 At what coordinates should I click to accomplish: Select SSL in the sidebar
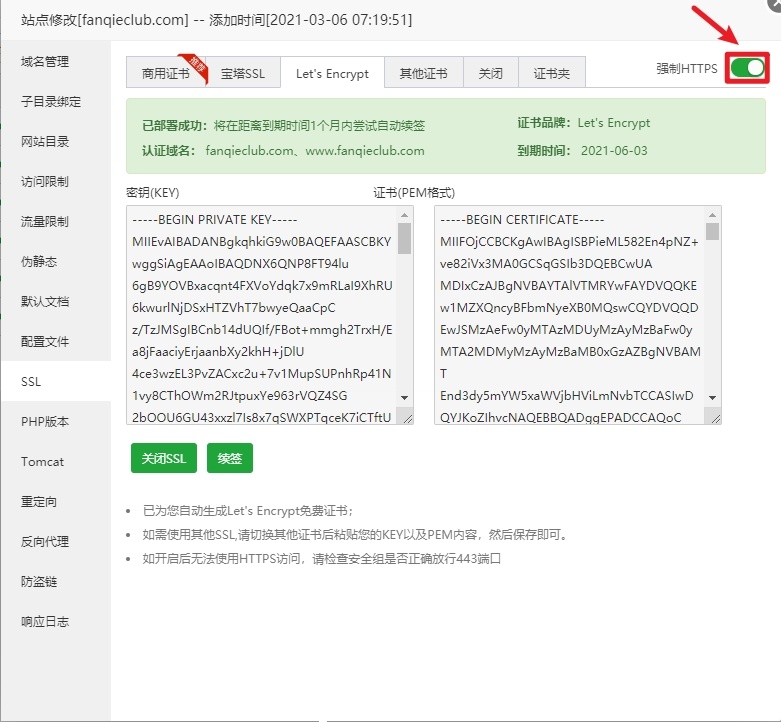tap(56, 381)
